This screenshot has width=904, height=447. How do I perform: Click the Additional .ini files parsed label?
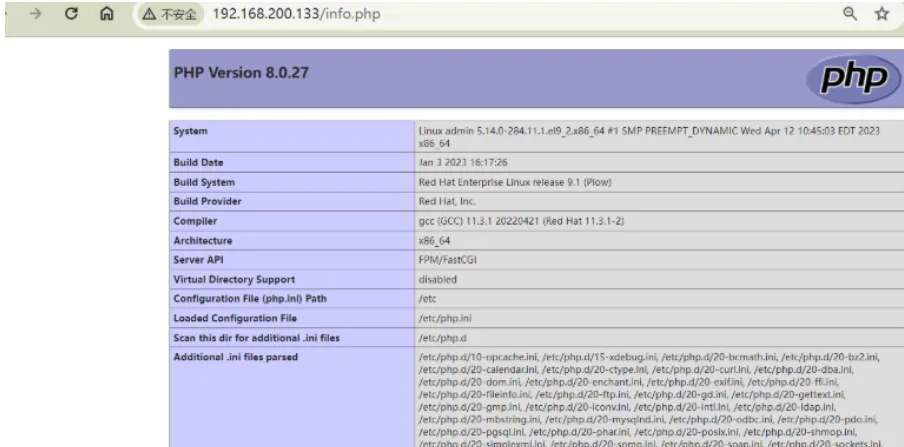(x=235, y=357)
